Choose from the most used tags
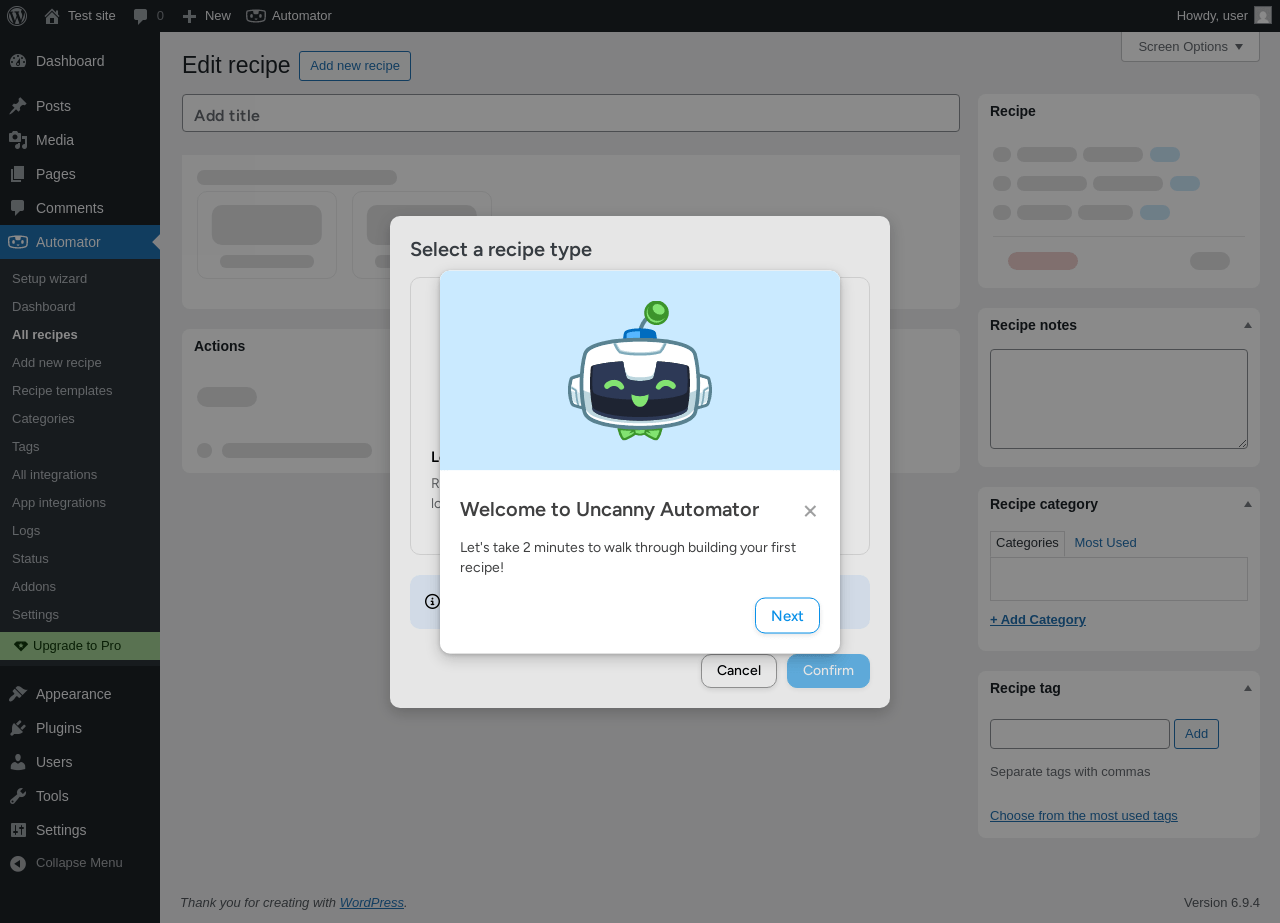Screen dimensions: 1280x923 pyautogui.click(x=1084, y=816)
